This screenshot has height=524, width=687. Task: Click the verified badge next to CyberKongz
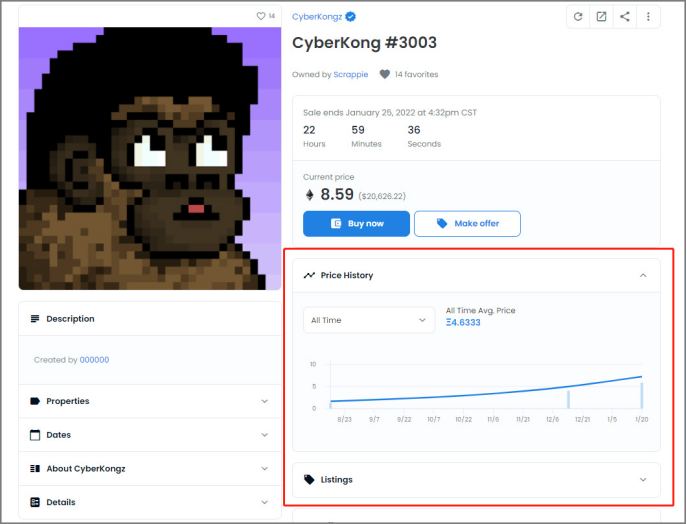[x=351, y=17]
